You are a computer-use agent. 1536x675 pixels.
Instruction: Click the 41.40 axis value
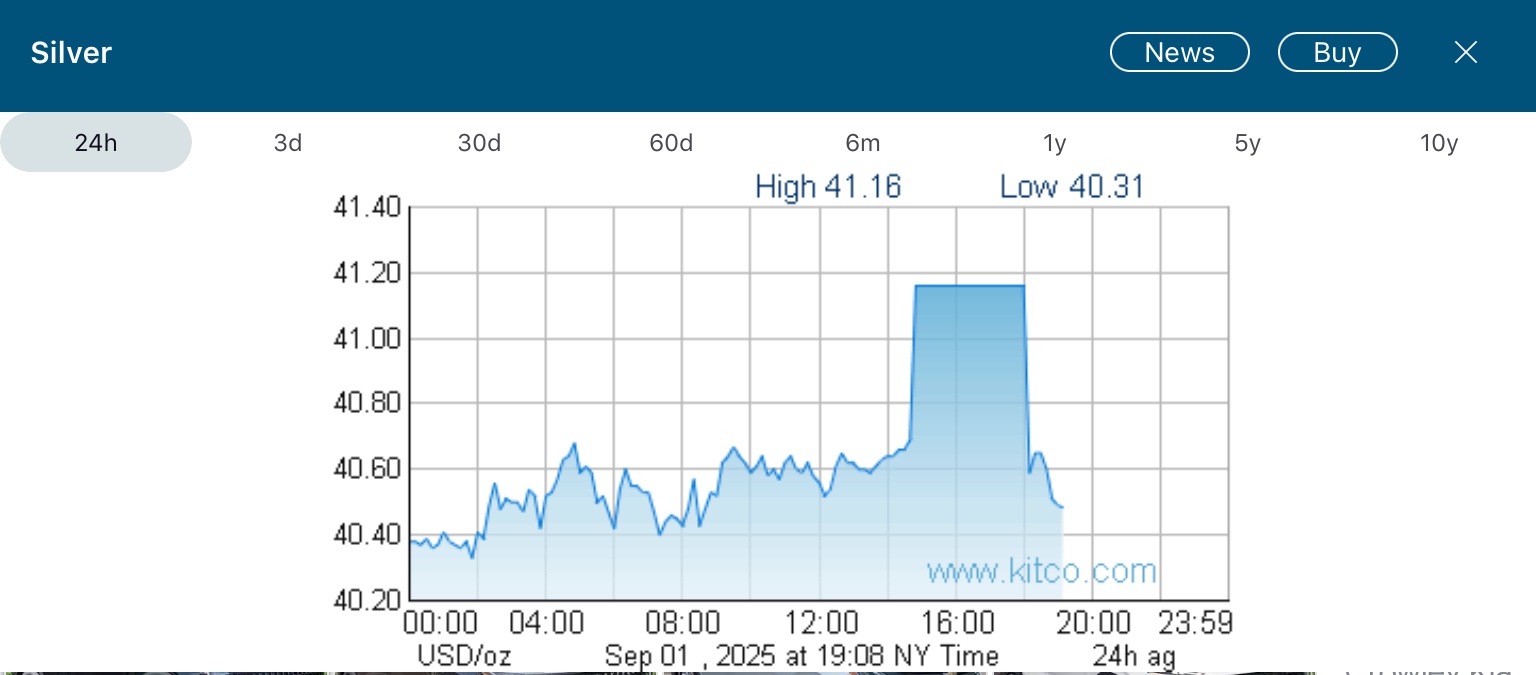click(367, 208)
